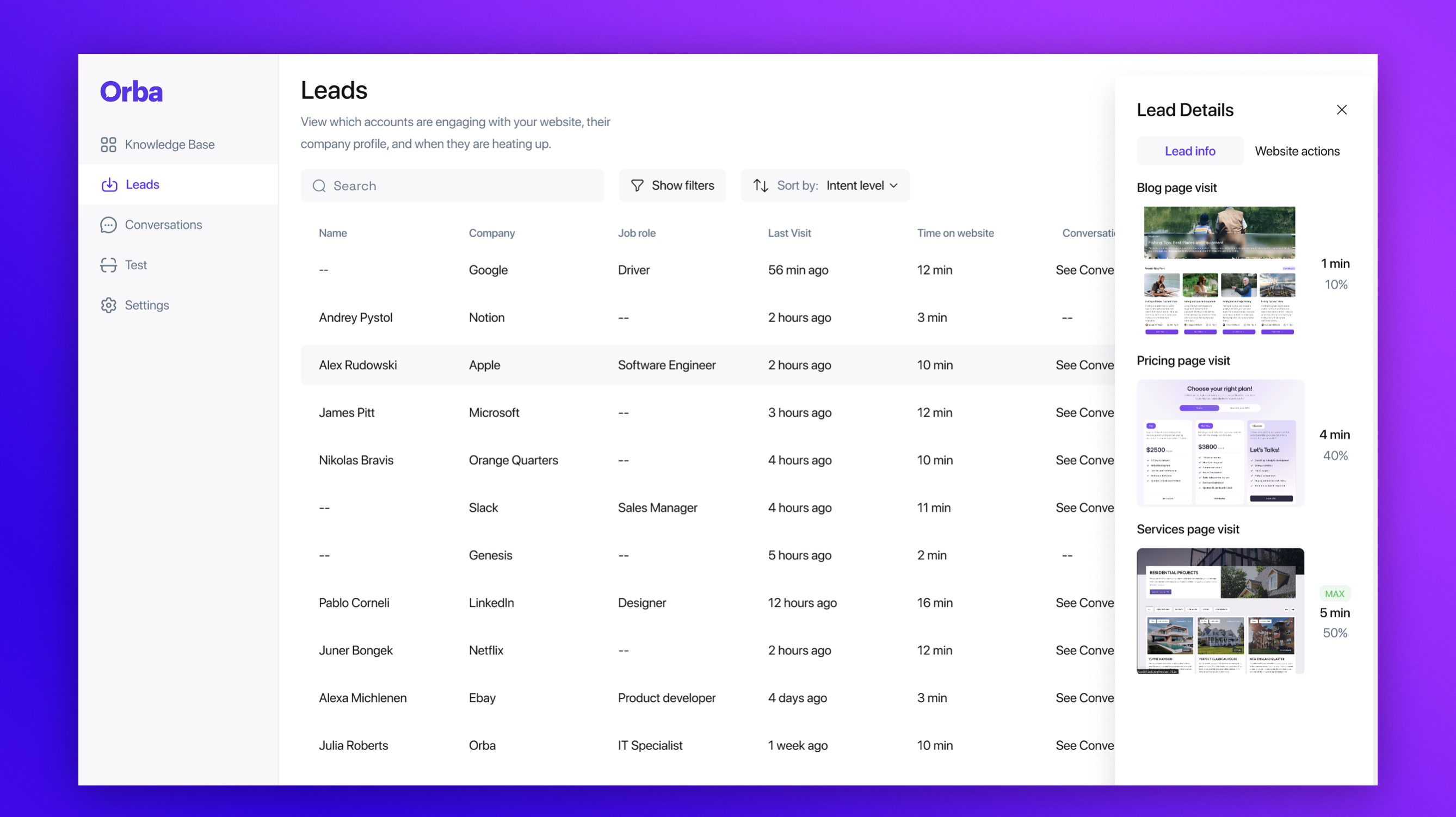Click the green MAX badge
This screenshot has height=817, width=1456.
[x=1335, y=593]
